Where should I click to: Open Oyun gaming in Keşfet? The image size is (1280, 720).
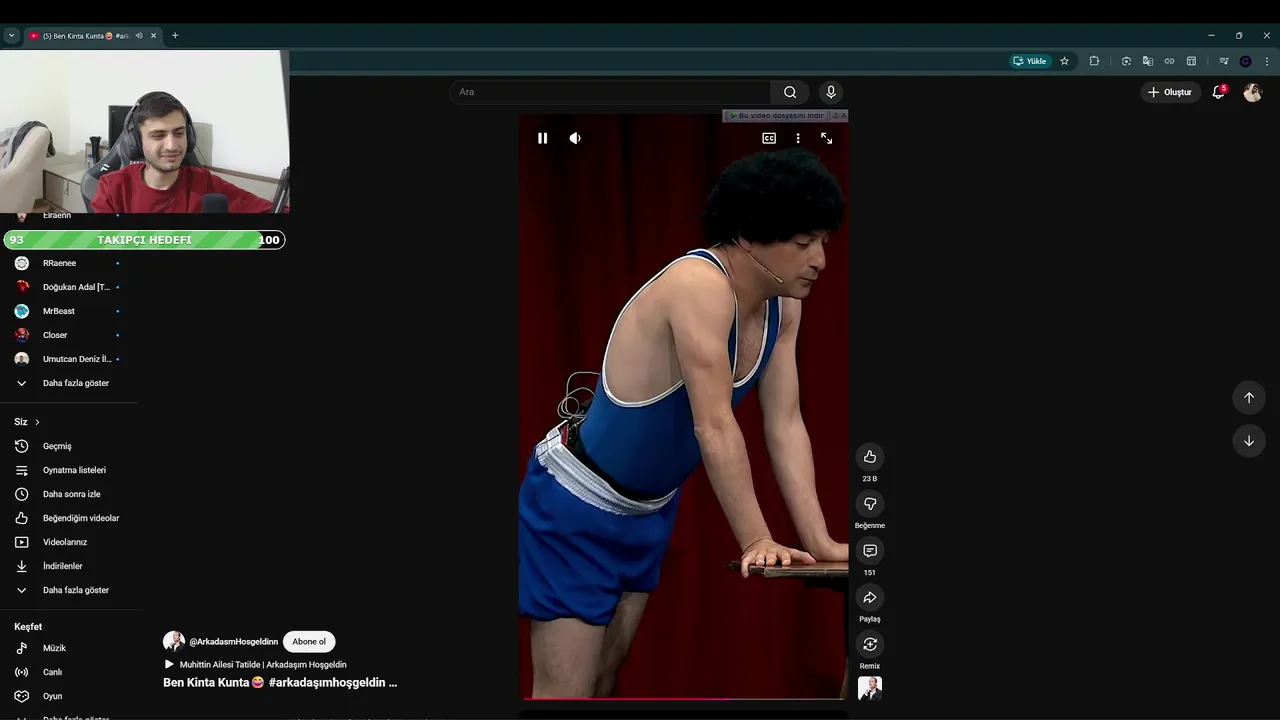69,696
